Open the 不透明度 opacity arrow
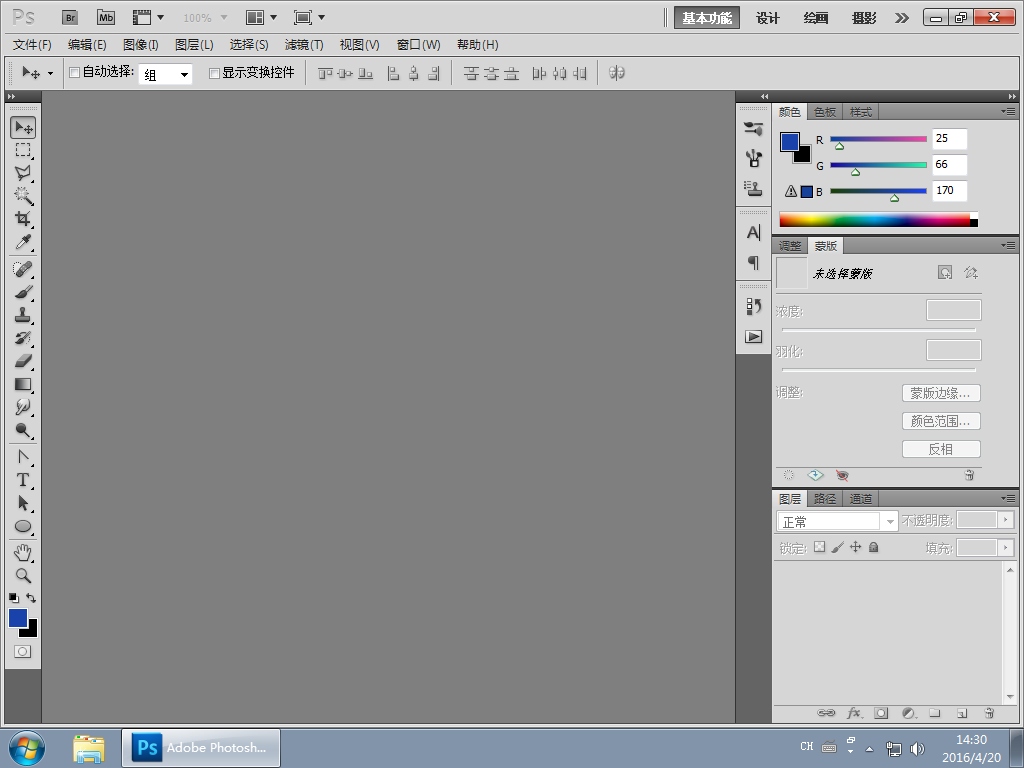 [1006, 520]
